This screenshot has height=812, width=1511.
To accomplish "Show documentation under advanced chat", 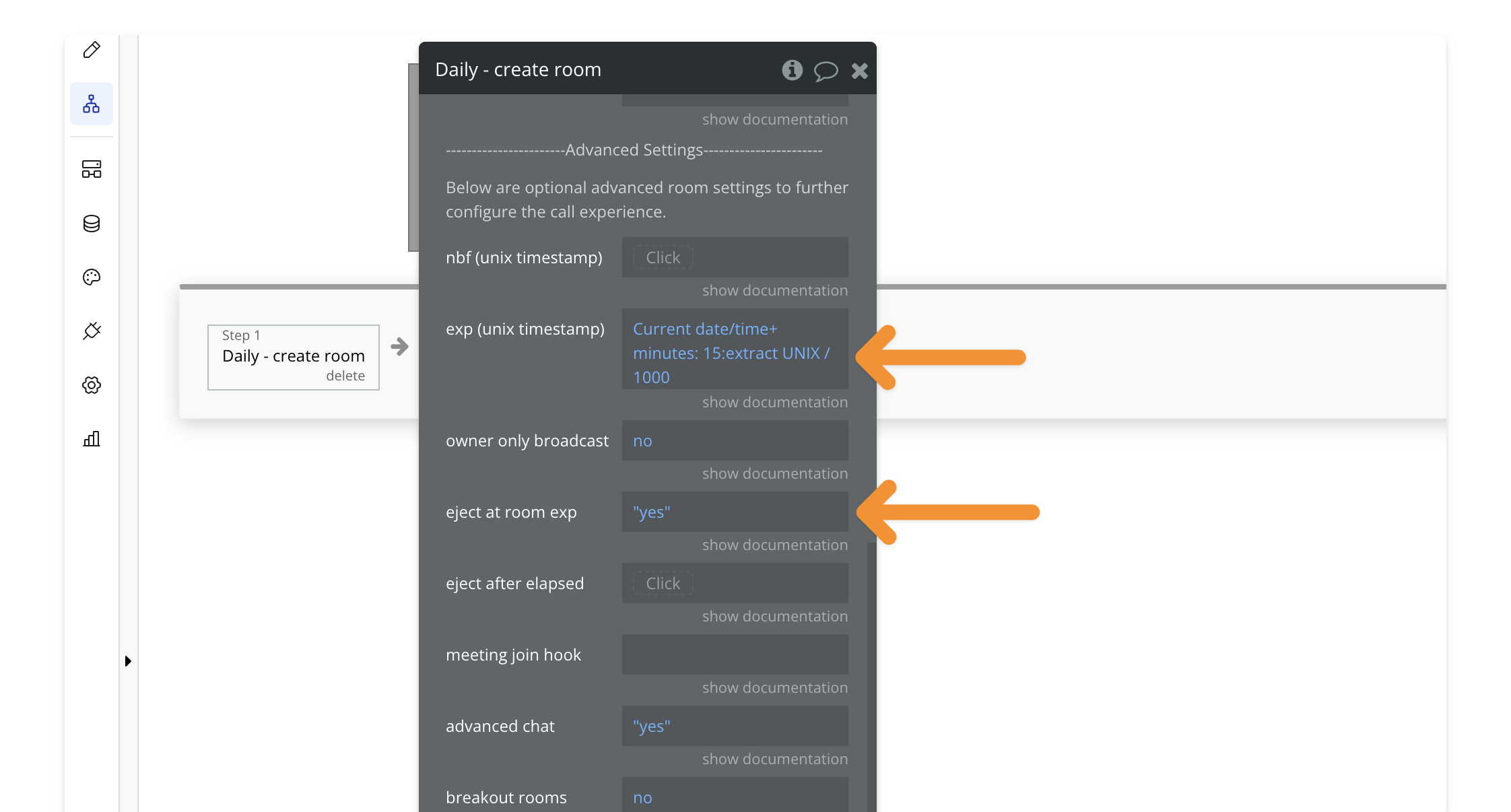I will 775,759.
